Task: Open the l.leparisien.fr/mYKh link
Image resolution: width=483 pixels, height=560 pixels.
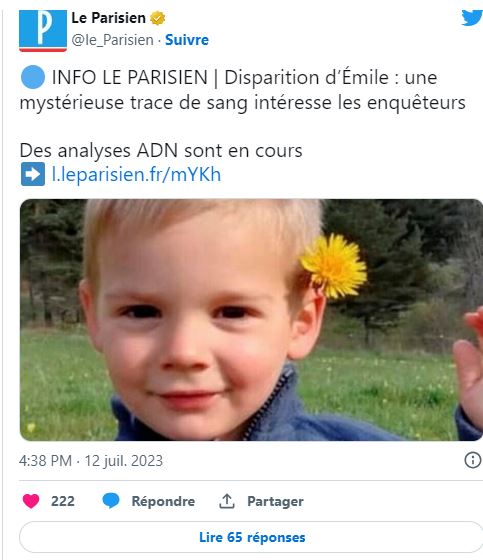Action: (x=136, y=175)
